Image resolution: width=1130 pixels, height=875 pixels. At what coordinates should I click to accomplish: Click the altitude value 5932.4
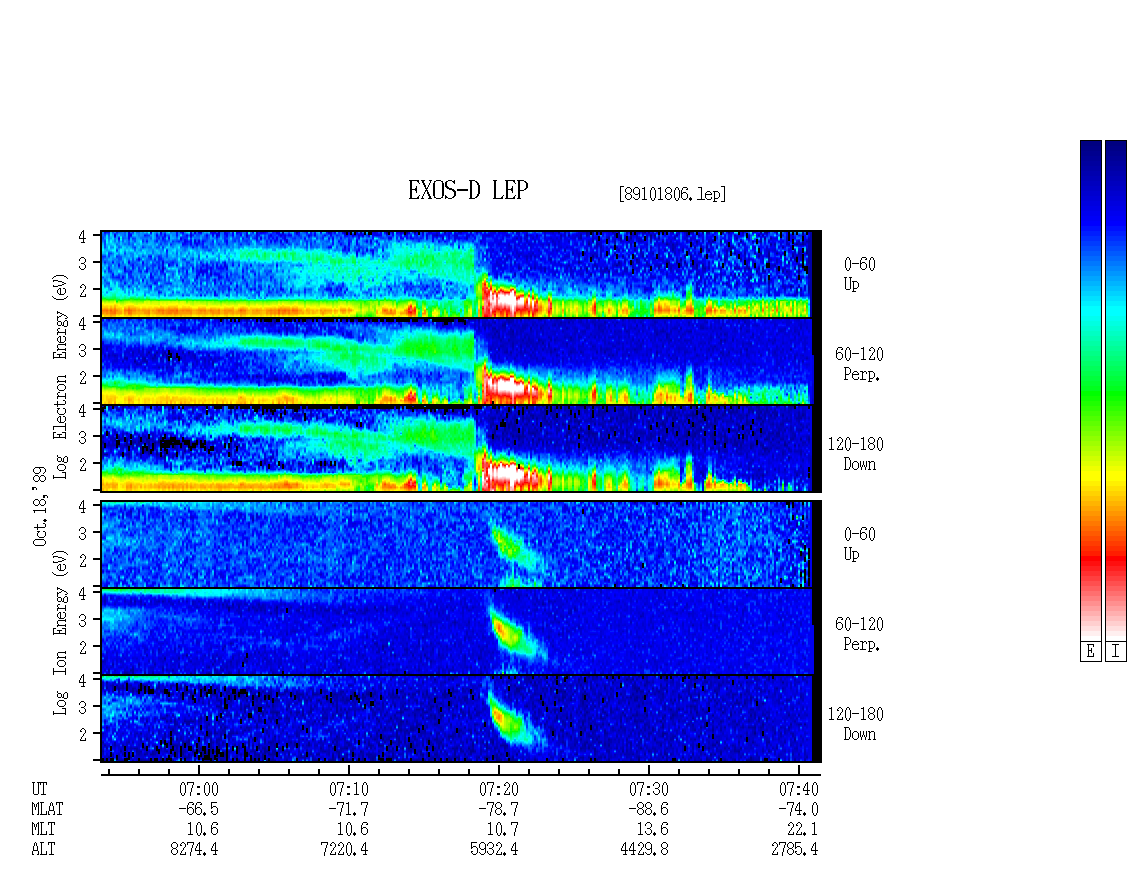point(494,850)
